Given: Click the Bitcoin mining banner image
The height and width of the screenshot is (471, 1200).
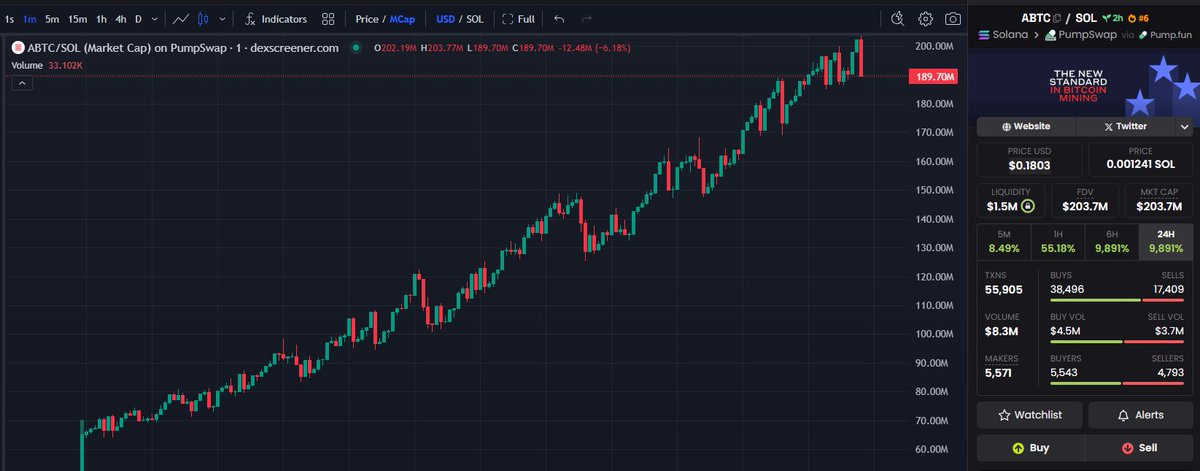Looking at the screenshot, I should point(1086,83).
